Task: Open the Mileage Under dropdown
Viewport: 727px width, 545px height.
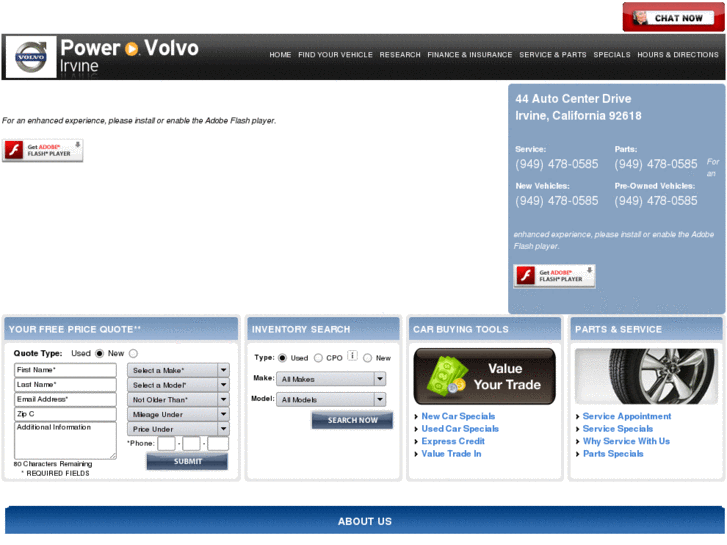Action: (179, 414)
